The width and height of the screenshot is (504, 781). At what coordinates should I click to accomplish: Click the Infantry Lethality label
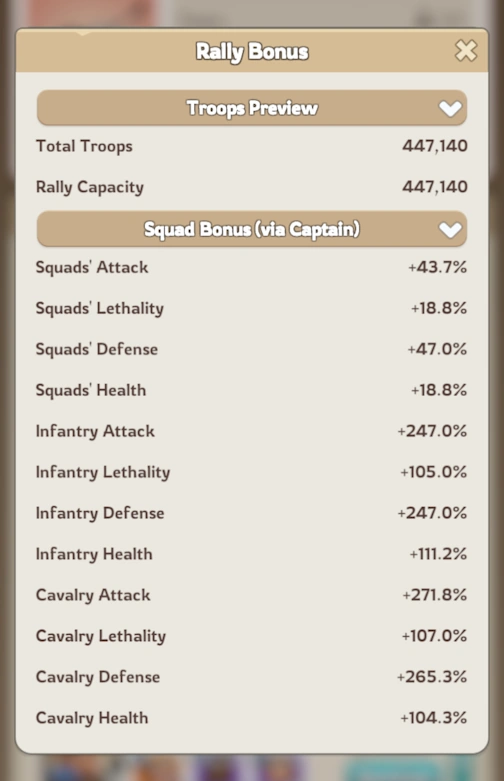click(x=103, y=472)
